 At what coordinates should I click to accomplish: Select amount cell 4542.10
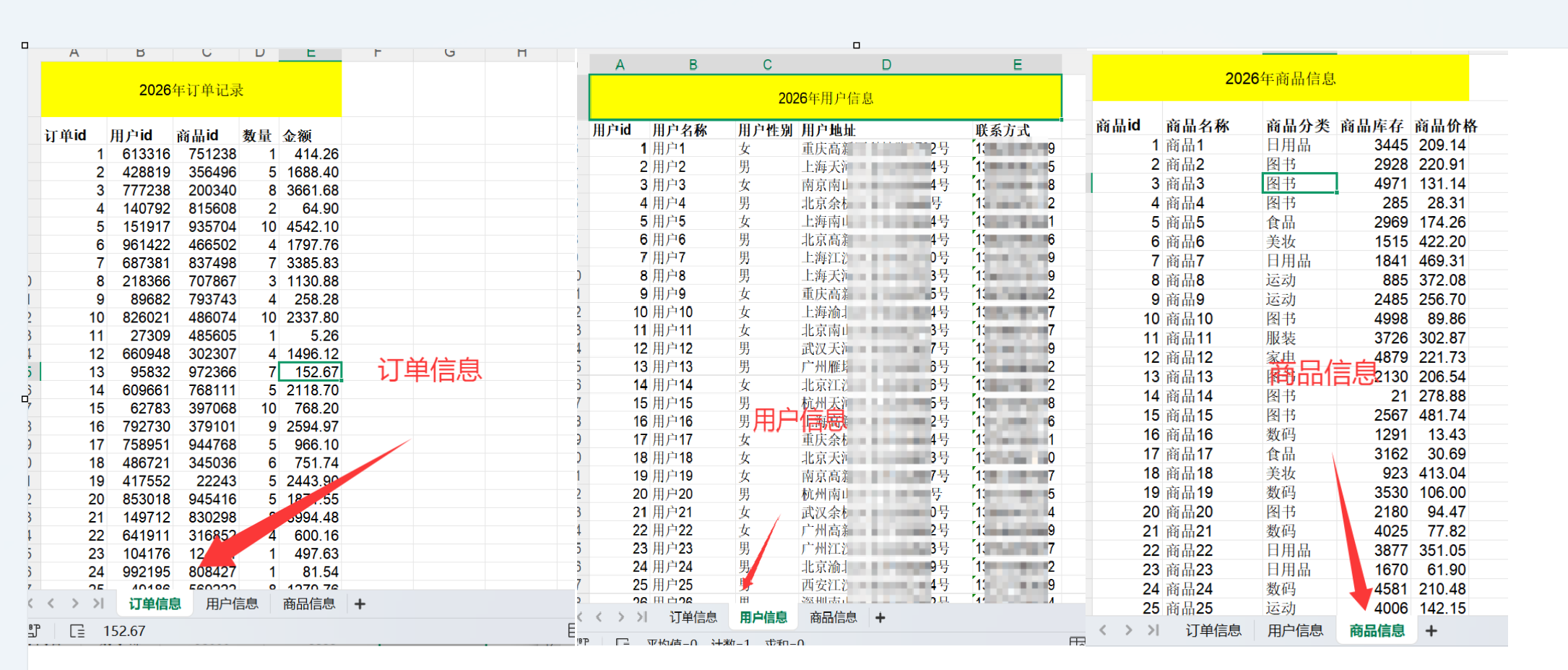click(x=310, y=226)
